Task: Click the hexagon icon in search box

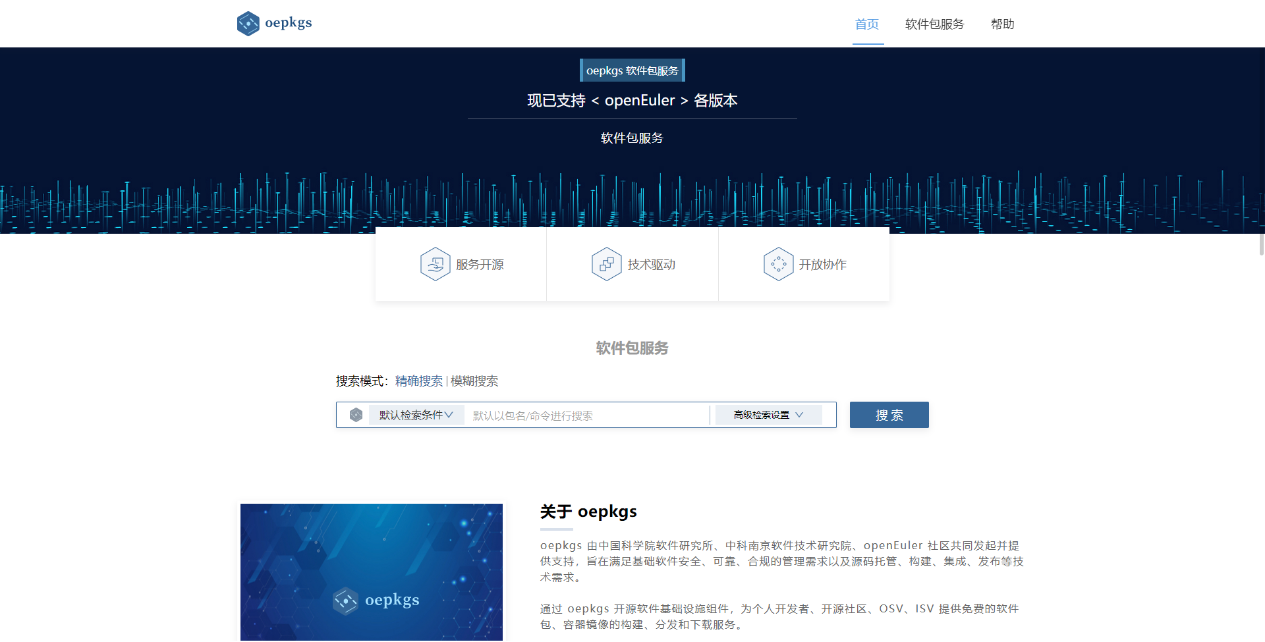Action: pos(356,415)
